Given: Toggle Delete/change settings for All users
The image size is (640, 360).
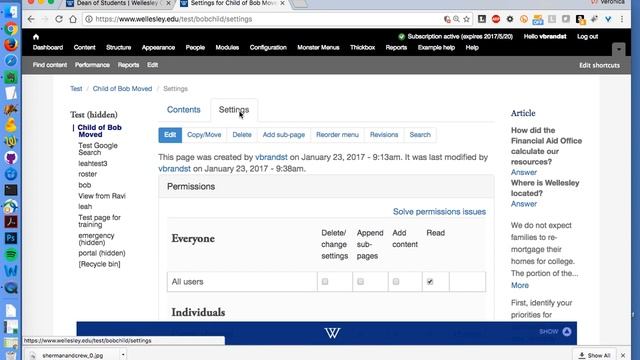Looking at the screenshot, I should point(325,282).
